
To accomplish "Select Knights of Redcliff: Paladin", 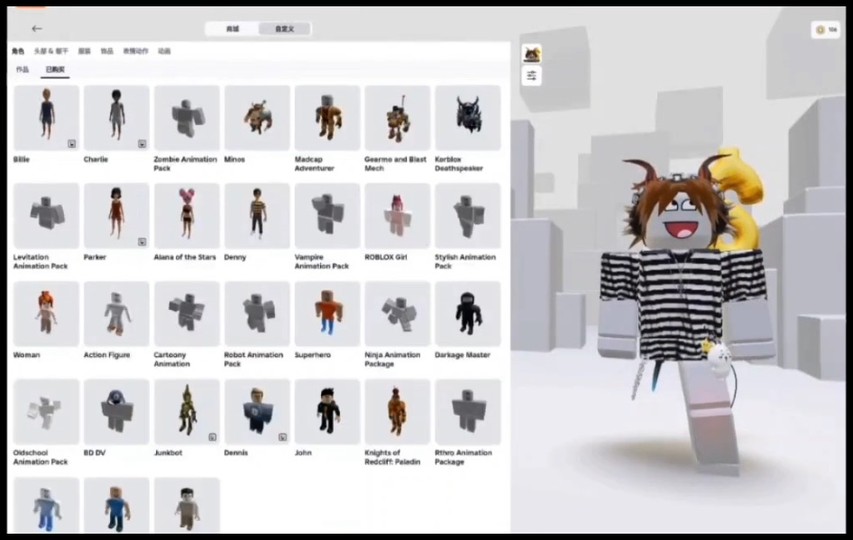I will tap(397, 412).
